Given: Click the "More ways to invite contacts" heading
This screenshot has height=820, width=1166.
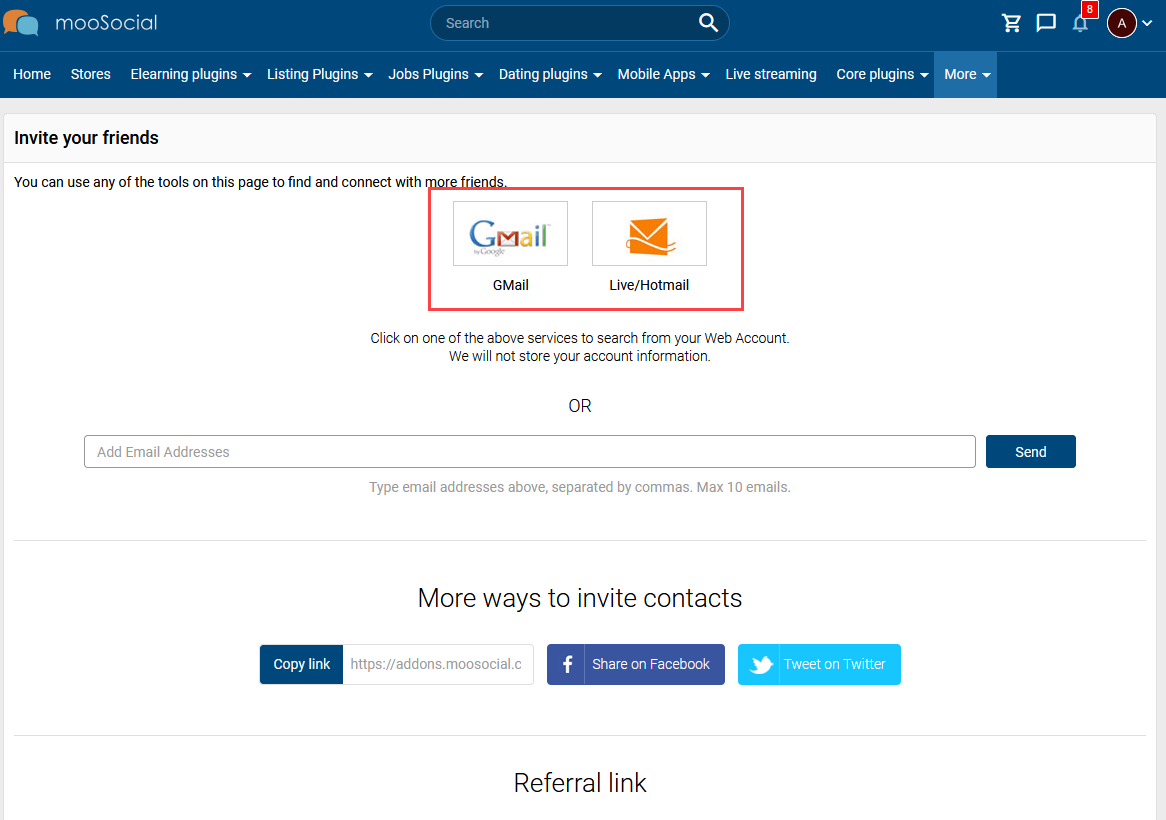Looking at the screenshot, I should pos(580,598).
